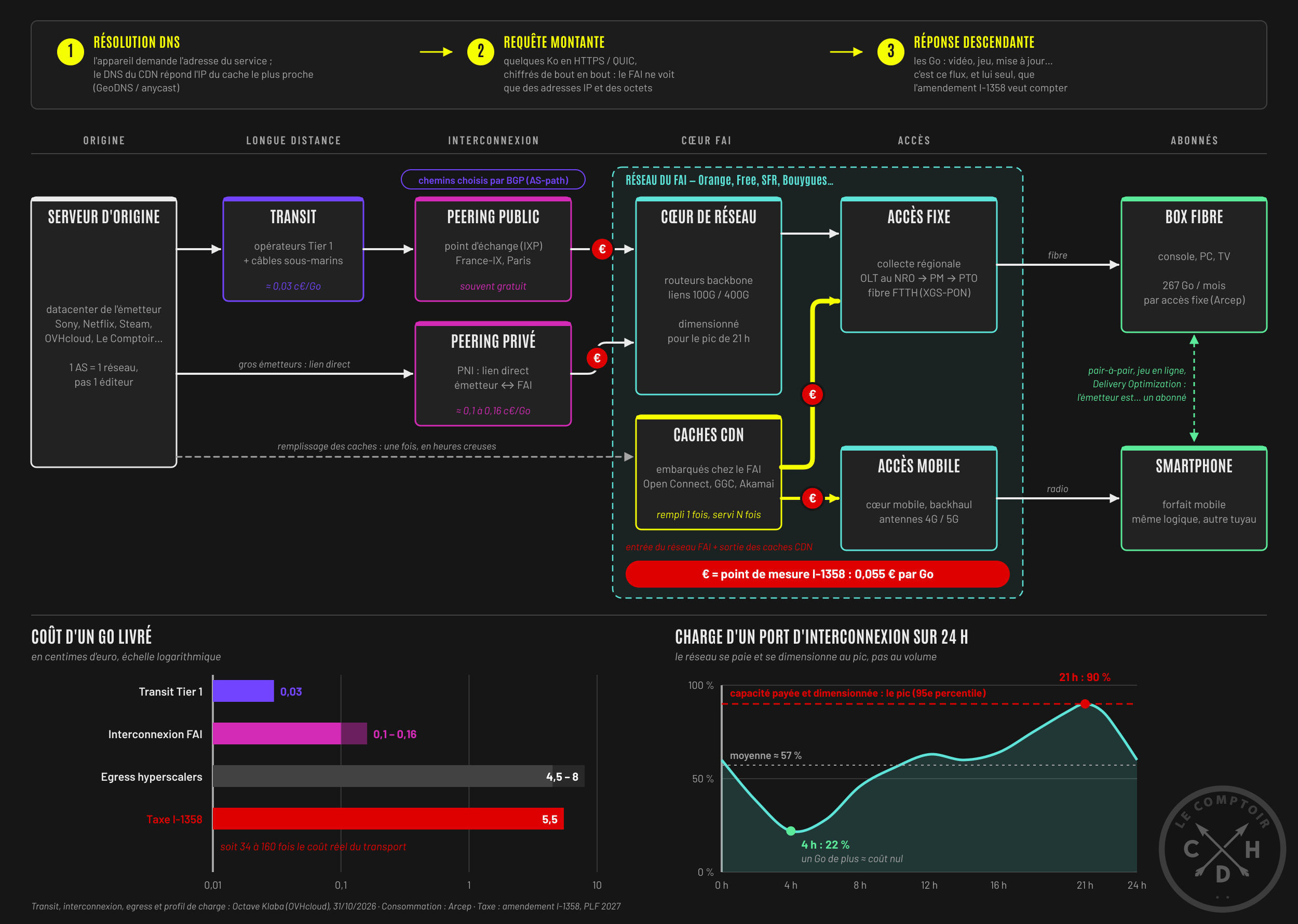Click 'soit 34 à 160 fois' note
Image resolution: width=1298 pixels, height=924 pixels.
point(313,847)
